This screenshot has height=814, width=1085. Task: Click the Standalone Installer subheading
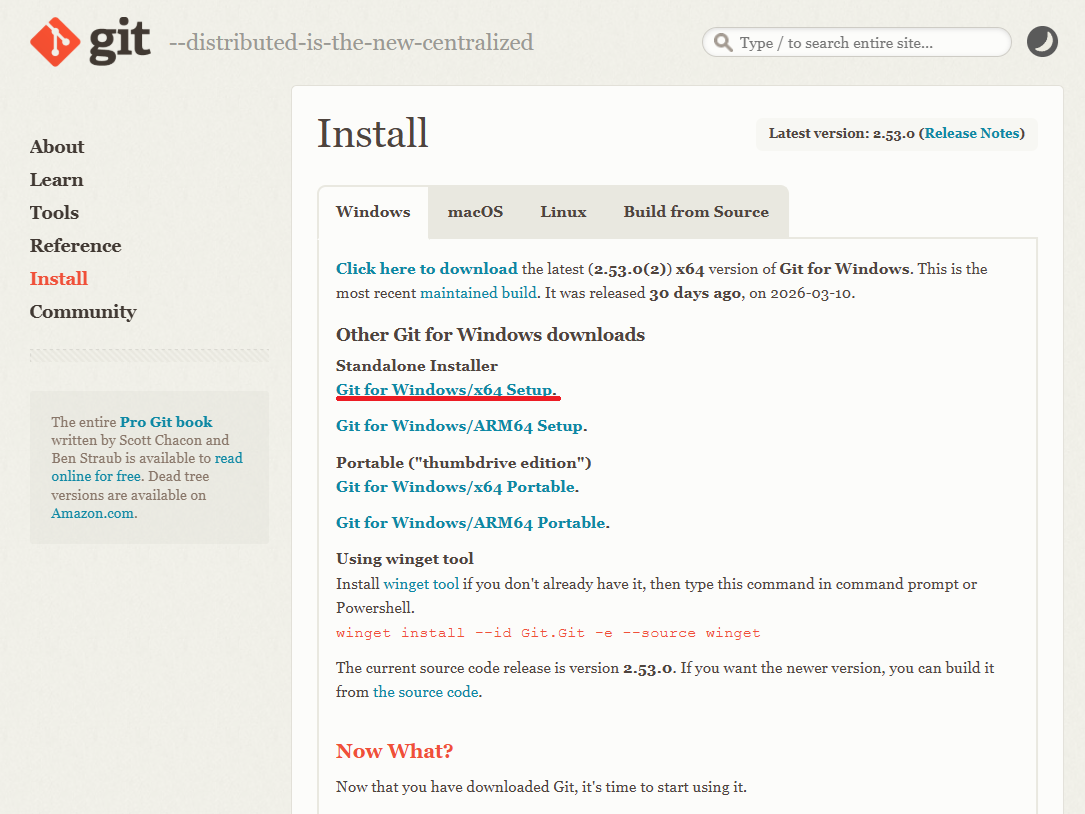[x=417, y=365]
